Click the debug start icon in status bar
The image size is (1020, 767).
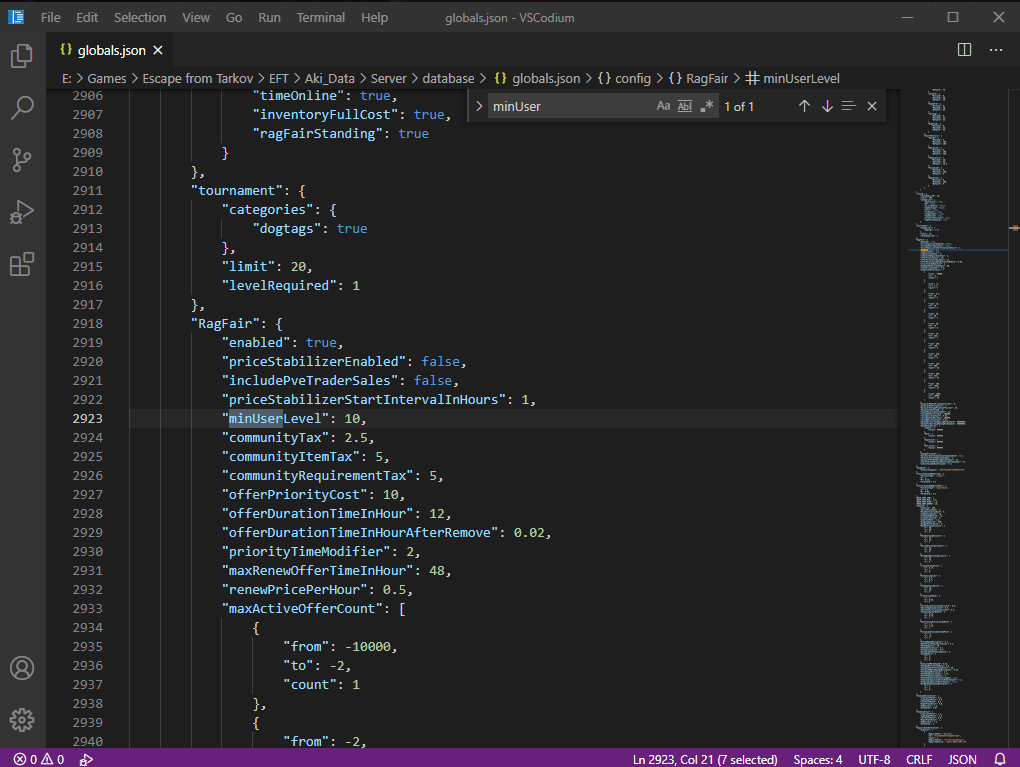(x=85, y=759)
